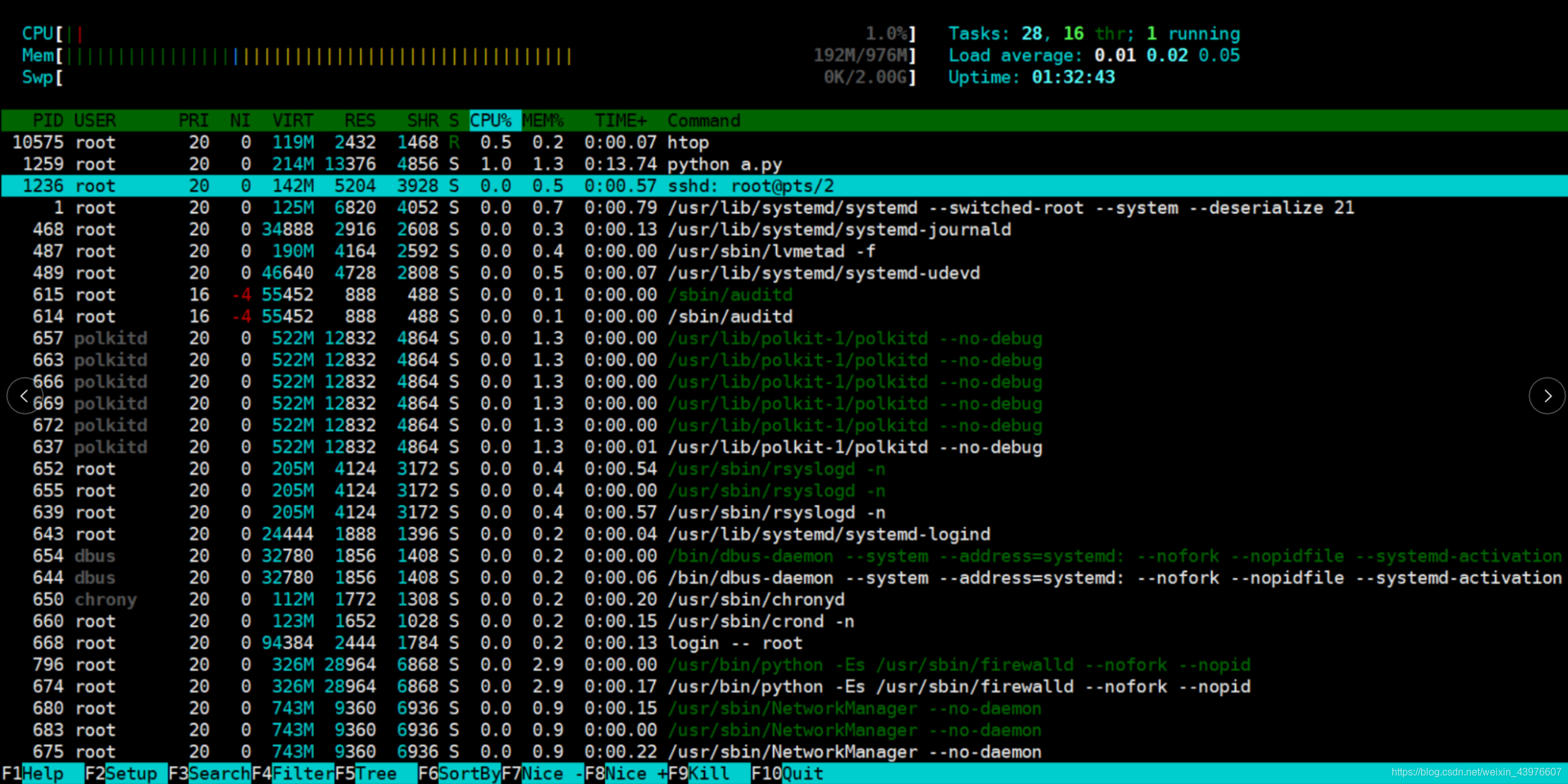This screenshot has width=1568, height=784.
Task: Select auditd thread row PID 615
Action: pyautogui.click(x=784, y=294)
